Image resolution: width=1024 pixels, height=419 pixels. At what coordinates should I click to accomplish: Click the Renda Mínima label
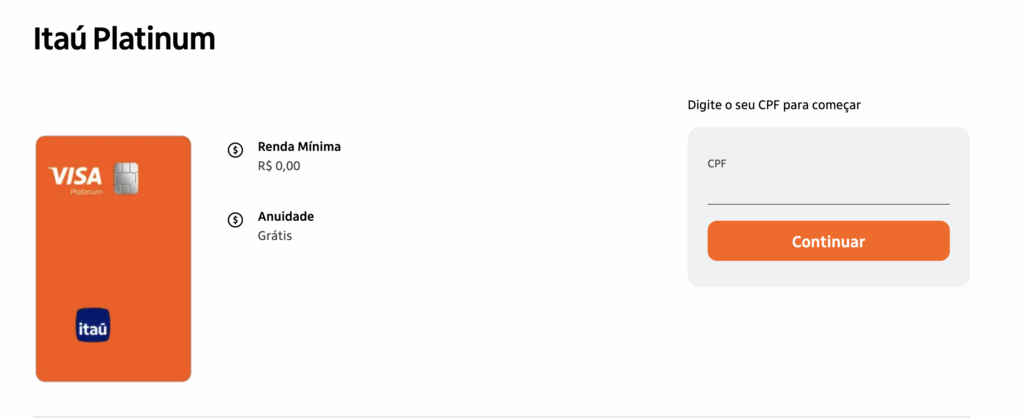[x=299, y=146]
